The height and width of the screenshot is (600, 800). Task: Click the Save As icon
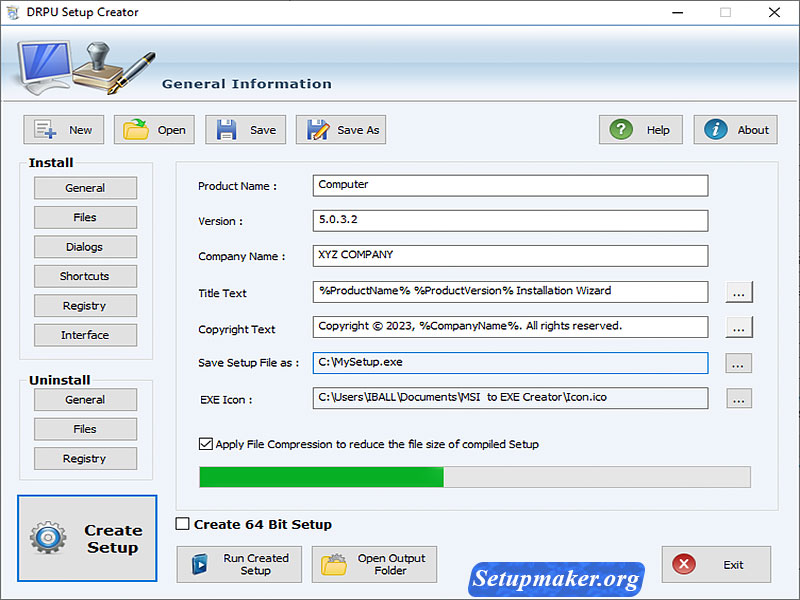(x=319, y=129)
